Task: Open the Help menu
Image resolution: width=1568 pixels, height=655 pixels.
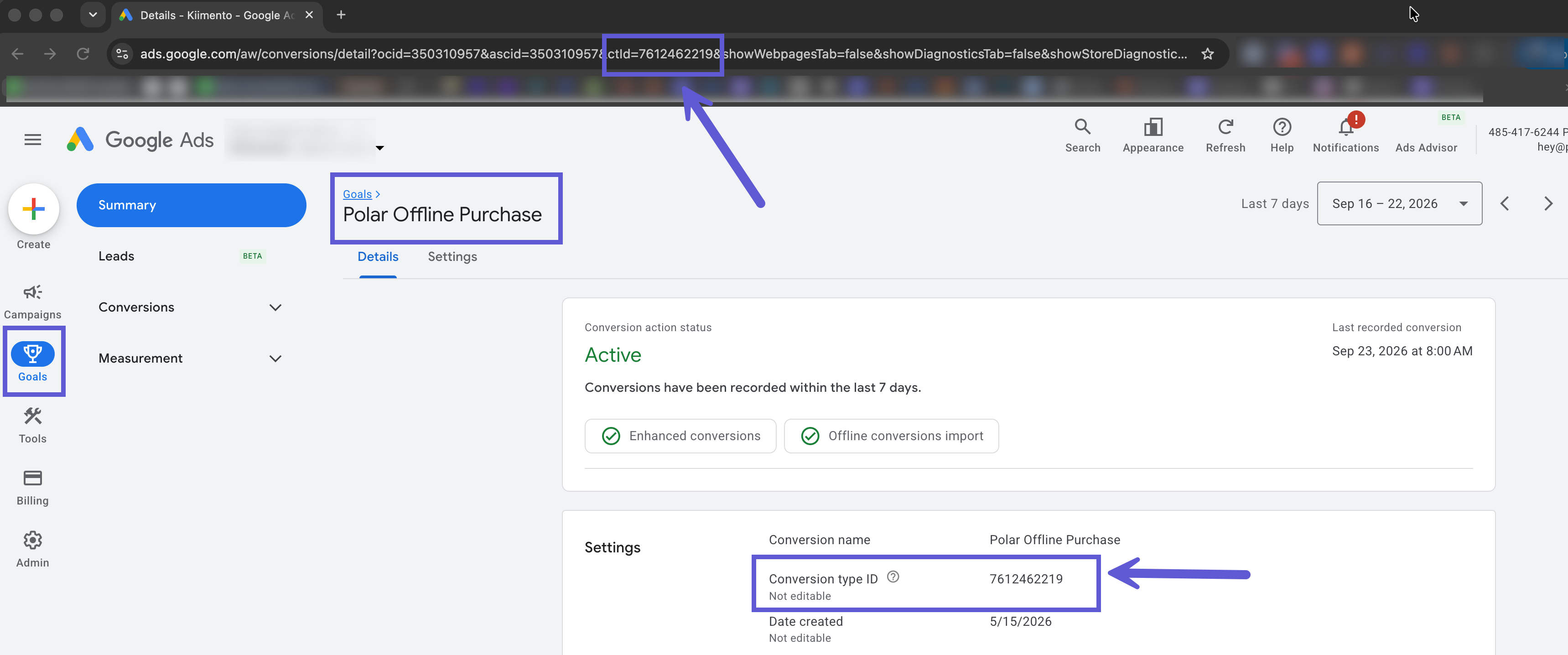Action: [1282, 135]
